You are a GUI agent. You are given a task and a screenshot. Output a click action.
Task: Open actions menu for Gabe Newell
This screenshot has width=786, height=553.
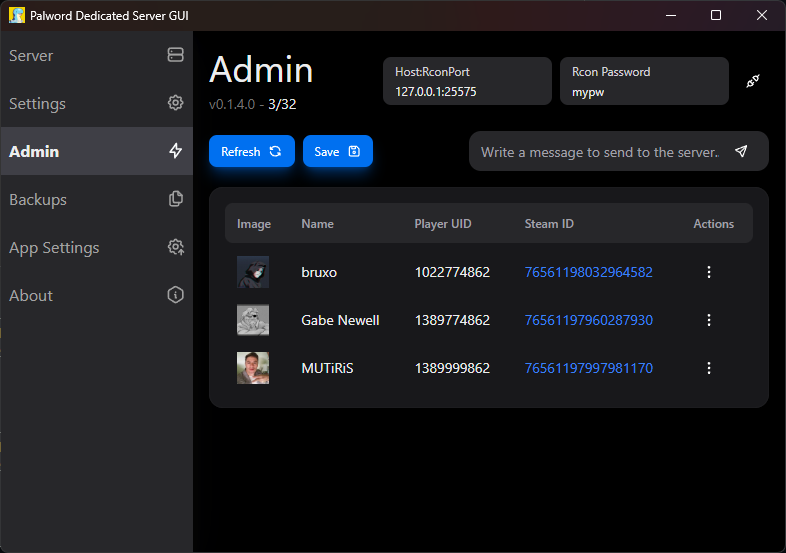click(709, 320)
